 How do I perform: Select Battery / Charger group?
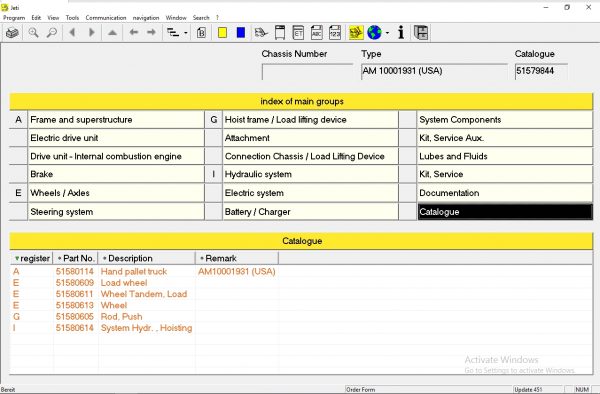pos(310,212)
